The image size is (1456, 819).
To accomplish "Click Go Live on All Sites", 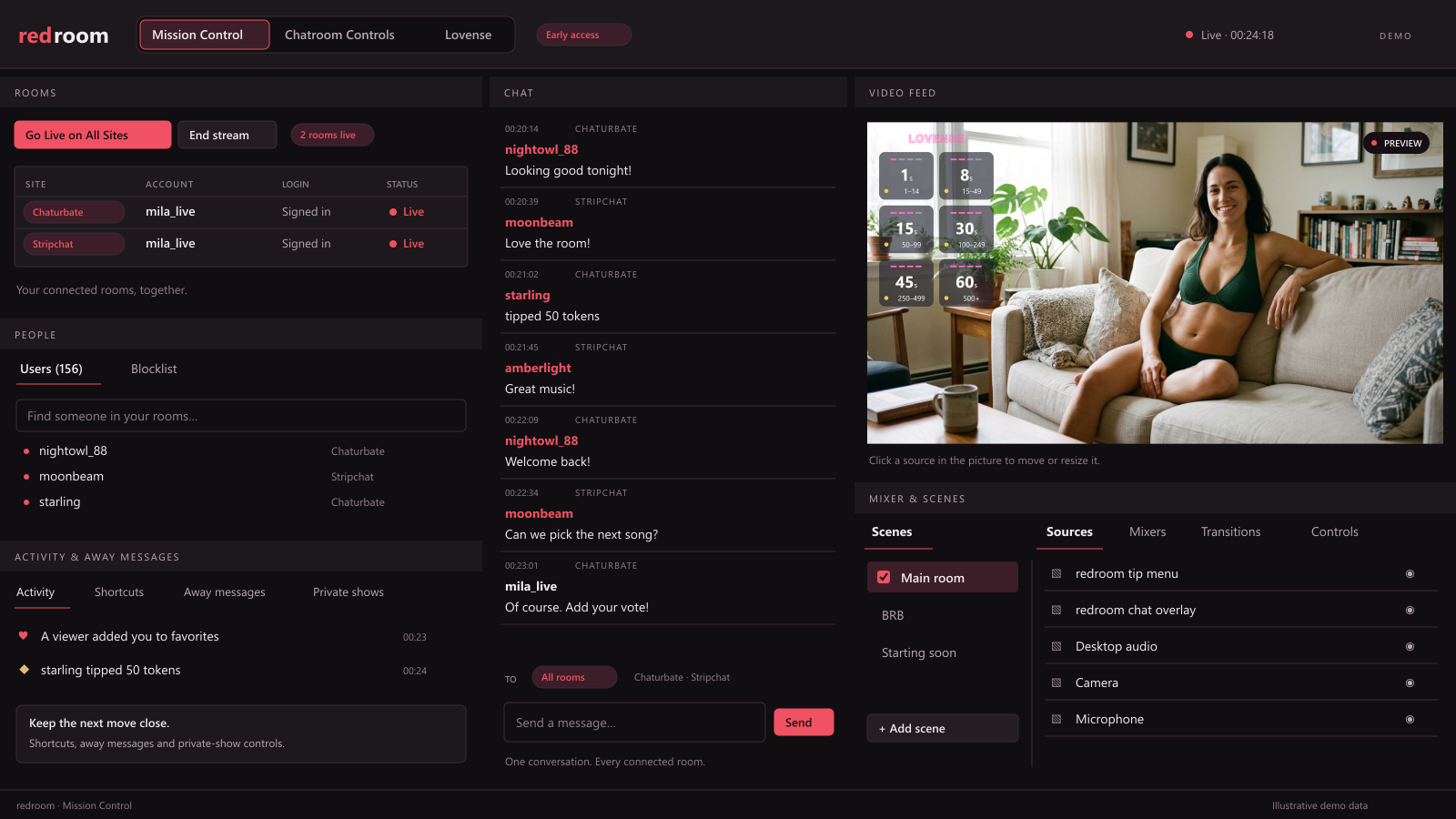I will (x=93, y=135).
